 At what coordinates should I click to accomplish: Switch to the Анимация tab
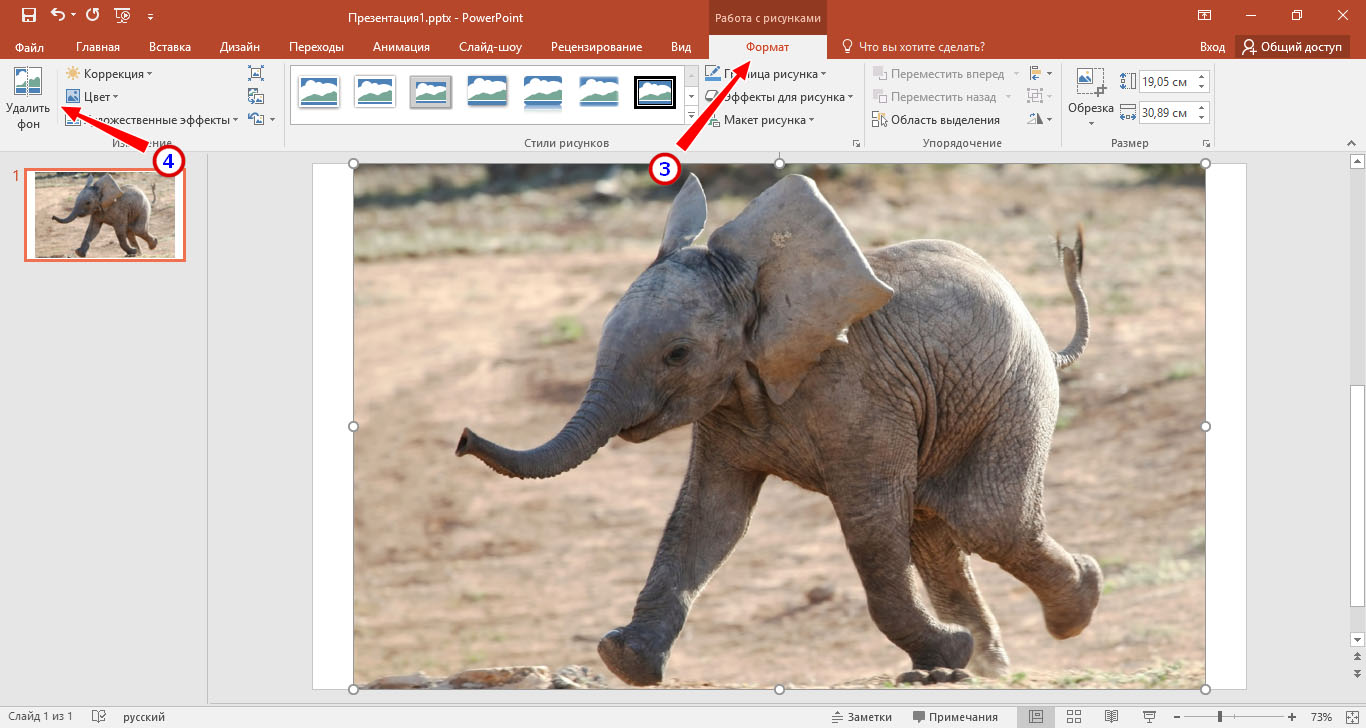click(x=401, y=47)
